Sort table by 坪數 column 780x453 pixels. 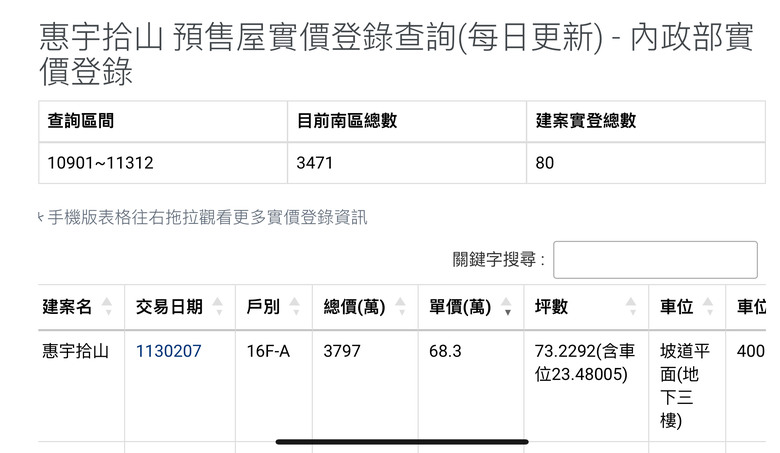click(586, 307)
